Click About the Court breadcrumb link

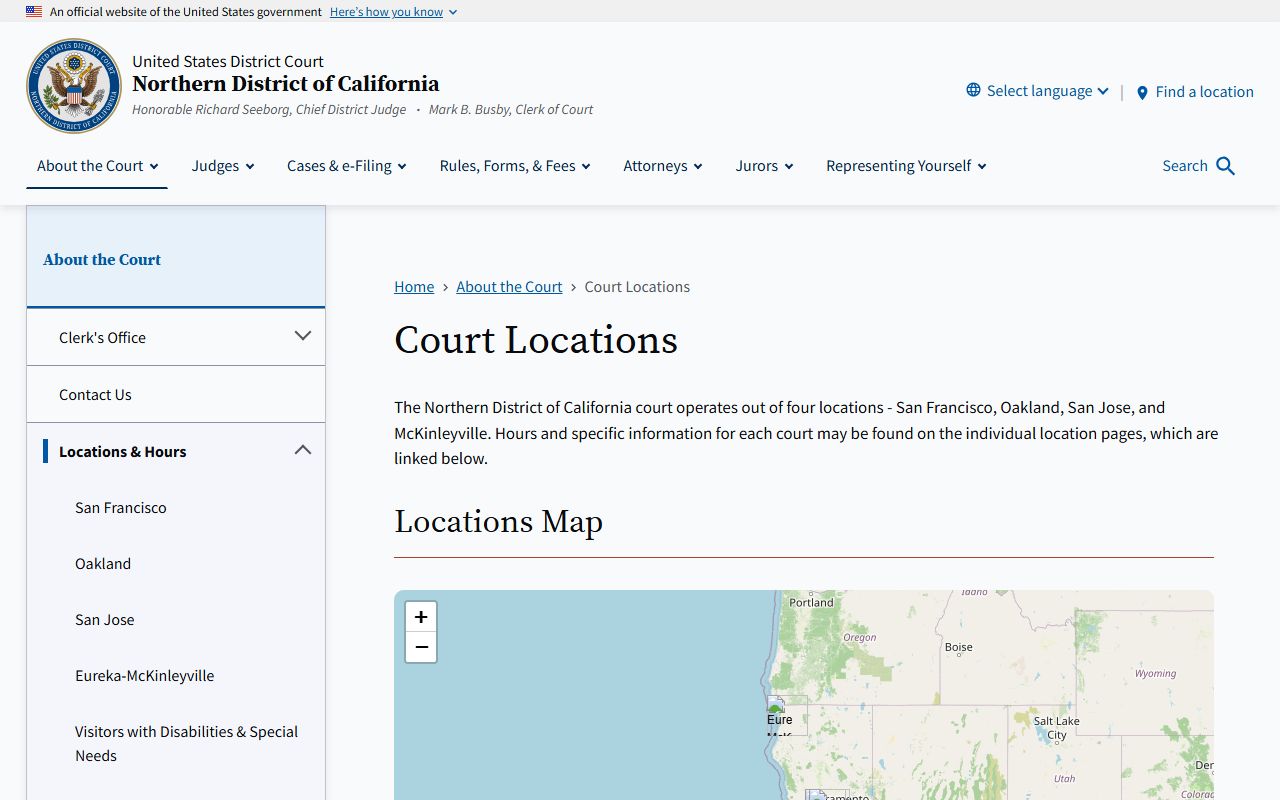pos(509,287)
